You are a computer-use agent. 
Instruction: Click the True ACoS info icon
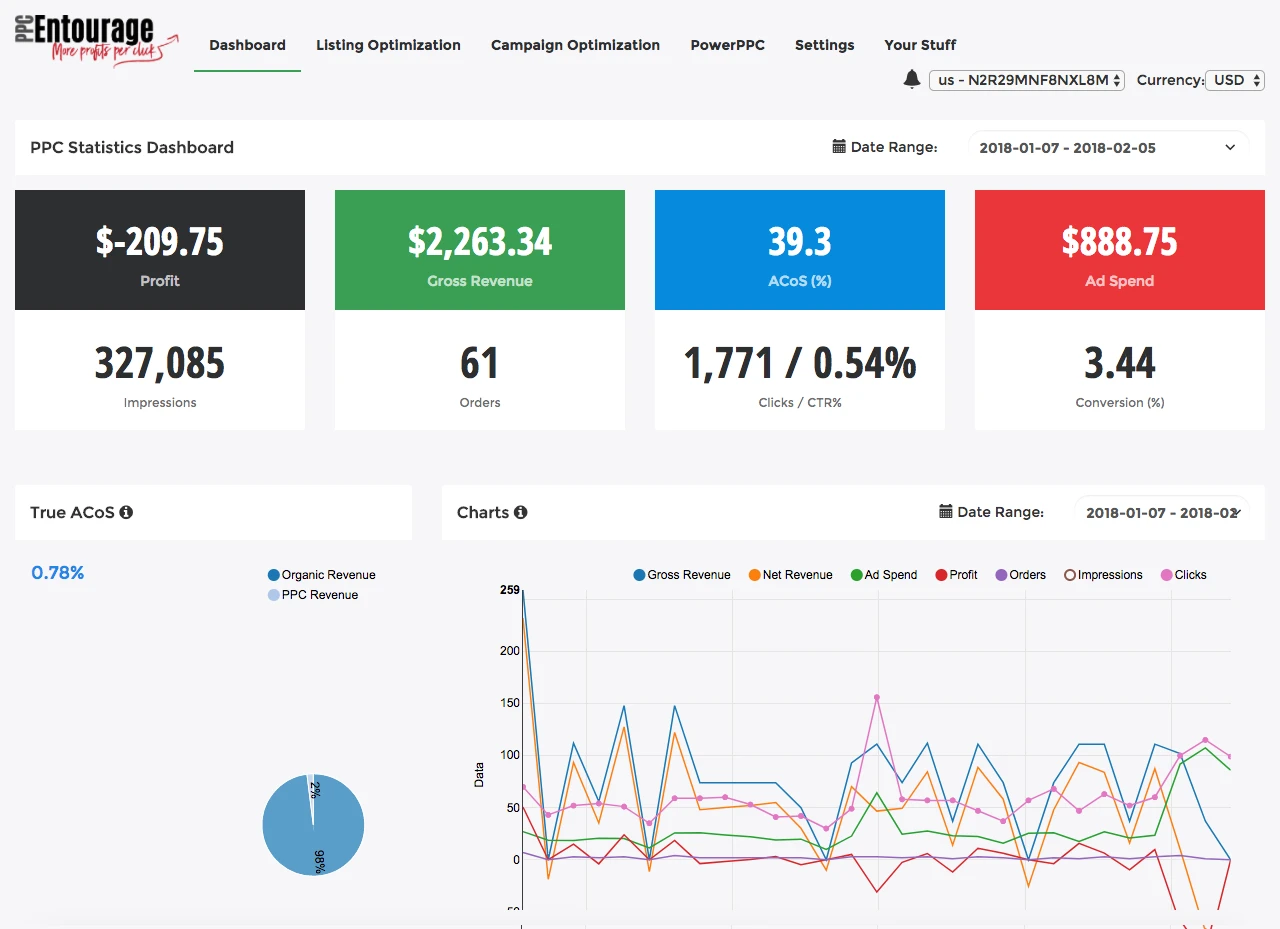[126, 512]
